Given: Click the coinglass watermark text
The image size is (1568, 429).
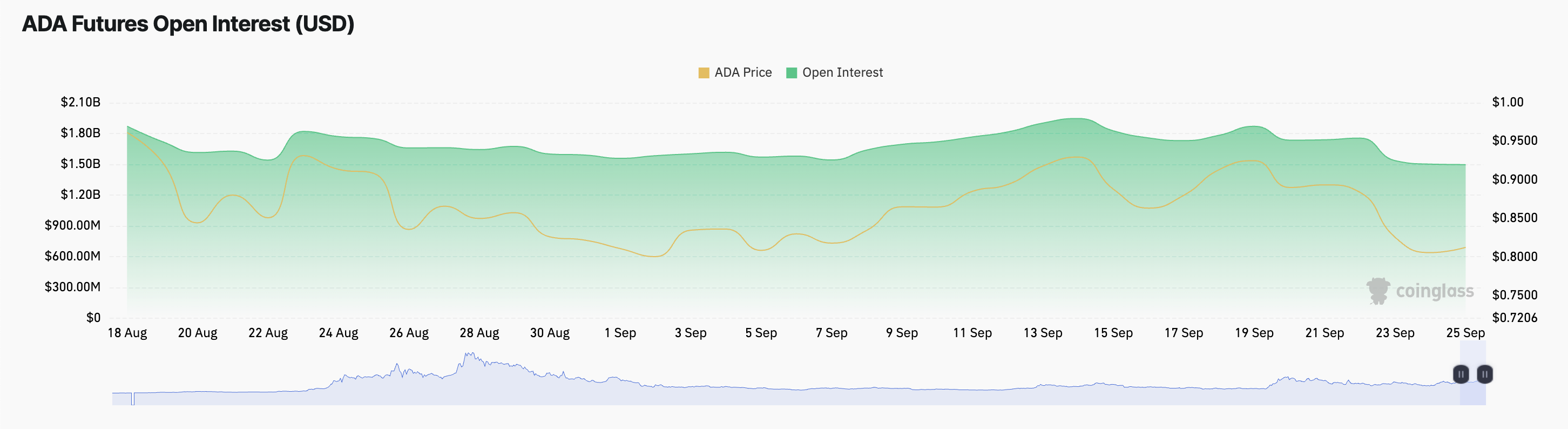Looking at the screenshot, I should pos(1435,291).
